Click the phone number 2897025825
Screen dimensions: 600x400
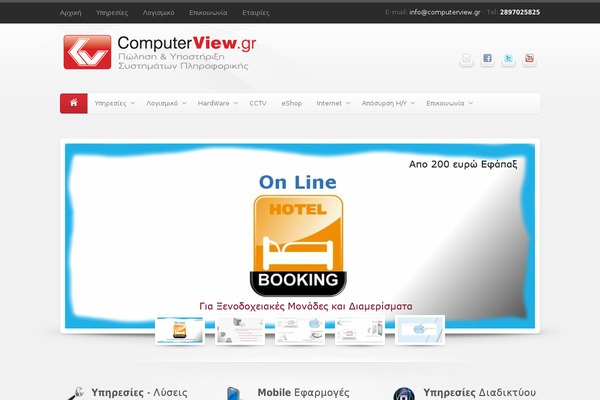point(520,12)
